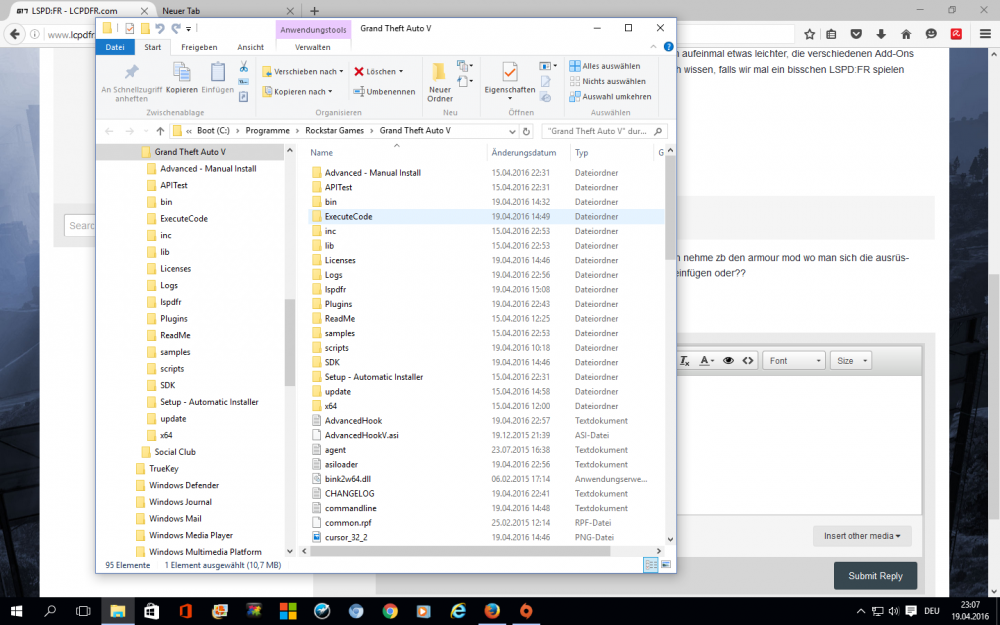The width and height of the screenshot is (1000, 625).
Task: Click the remove formatting Tx icon
Action: [684, 360]
